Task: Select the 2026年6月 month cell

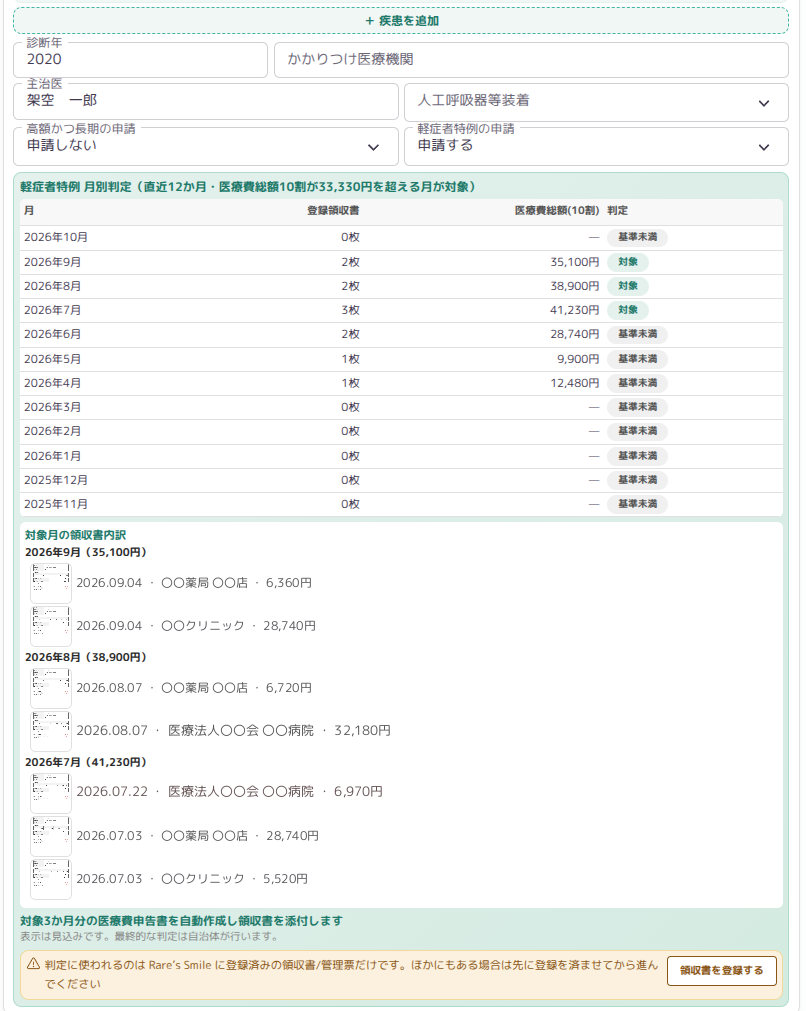Action: point(52,334)
